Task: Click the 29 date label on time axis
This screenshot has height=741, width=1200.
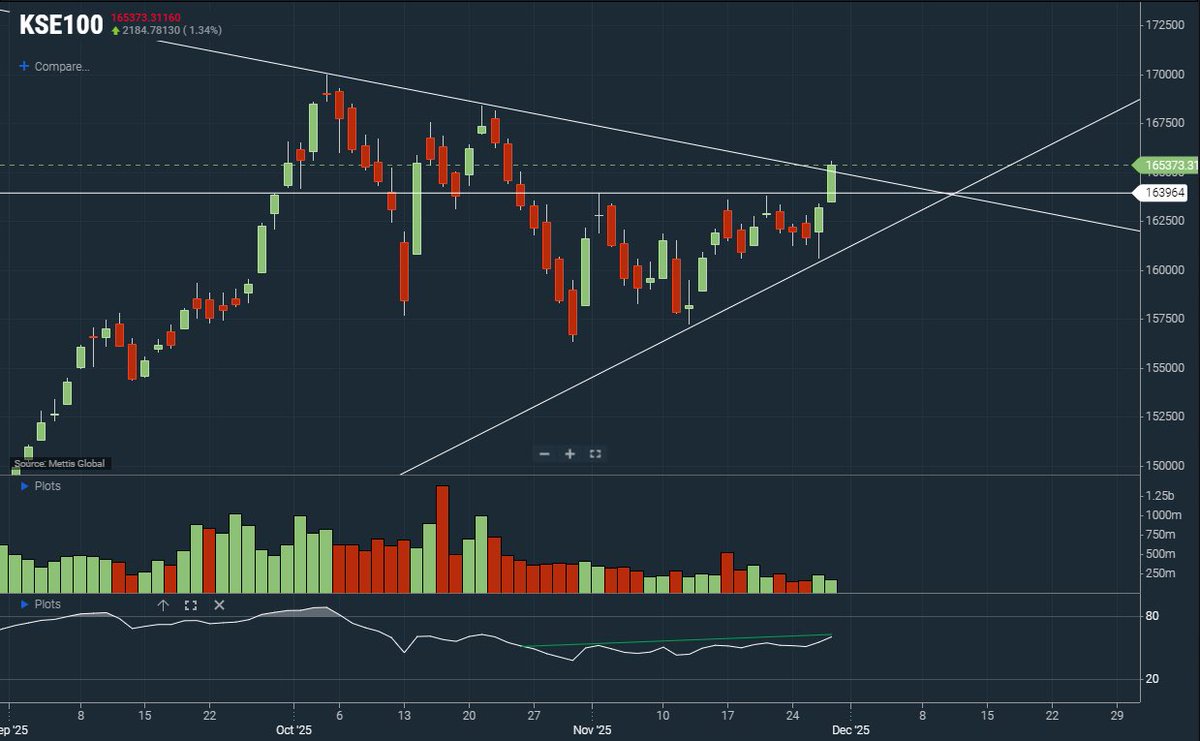Action: pos(1117,715)
